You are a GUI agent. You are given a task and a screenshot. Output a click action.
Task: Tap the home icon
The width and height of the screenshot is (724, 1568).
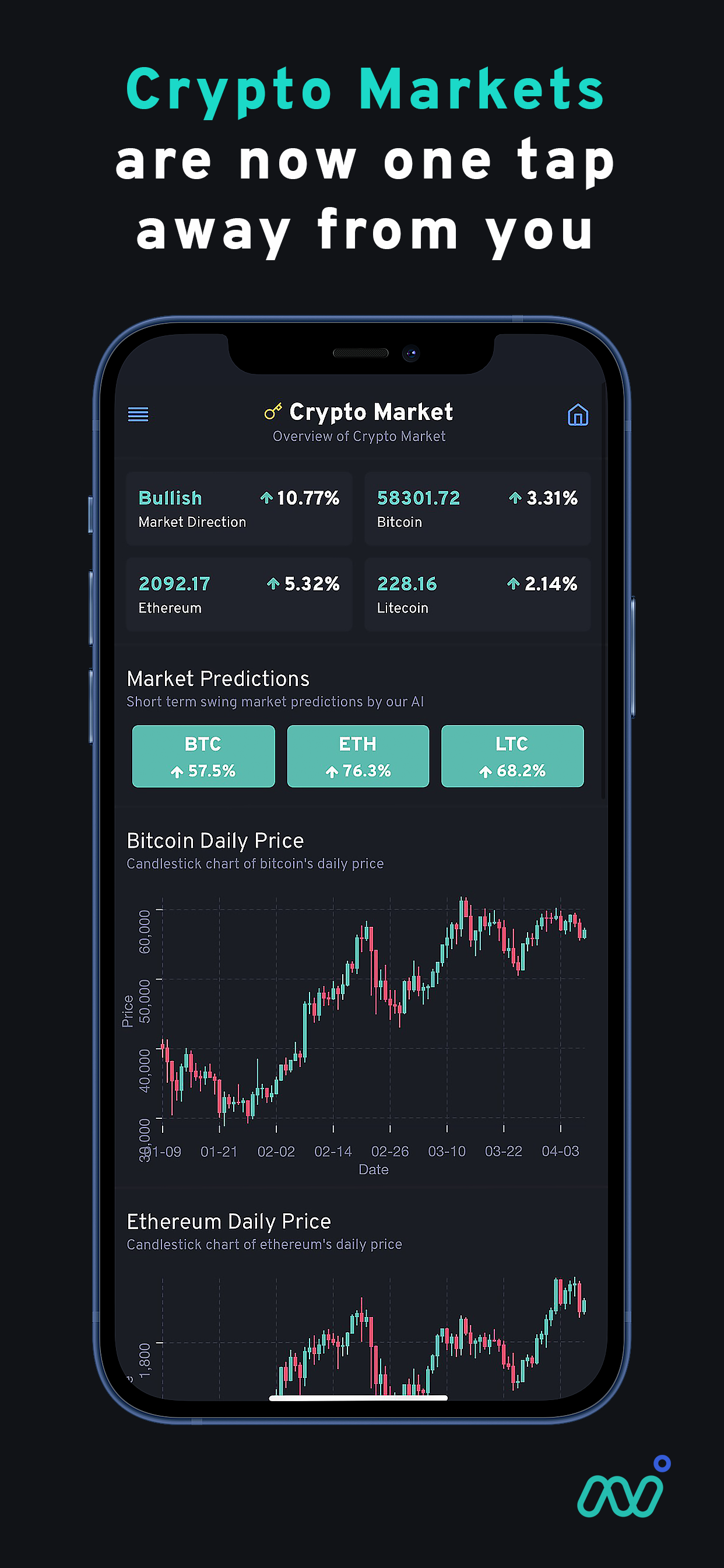click(577, 415)
